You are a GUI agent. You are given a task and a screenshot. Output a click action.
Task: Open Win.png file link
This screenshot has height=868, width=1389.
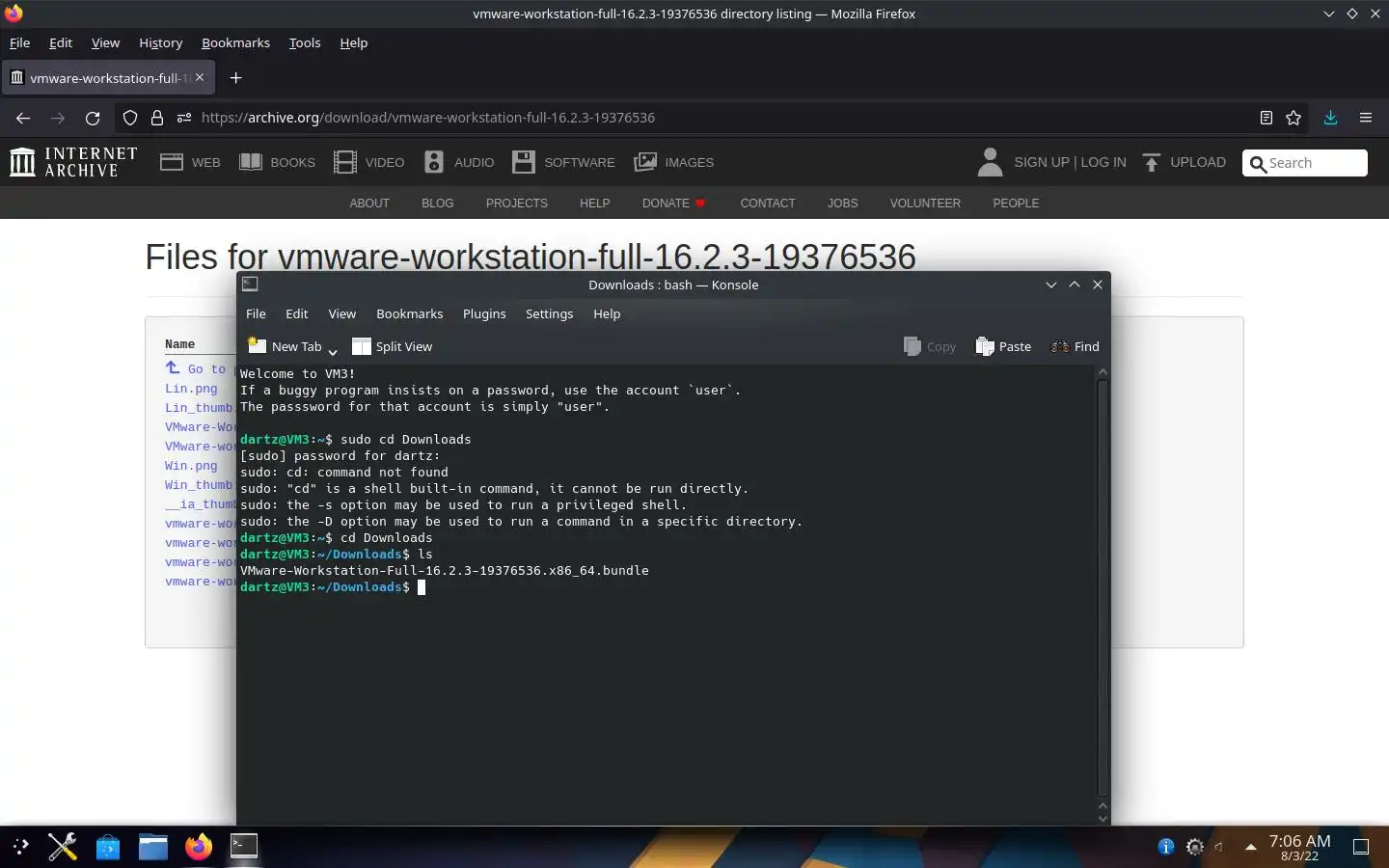click(x=191, y=466)
